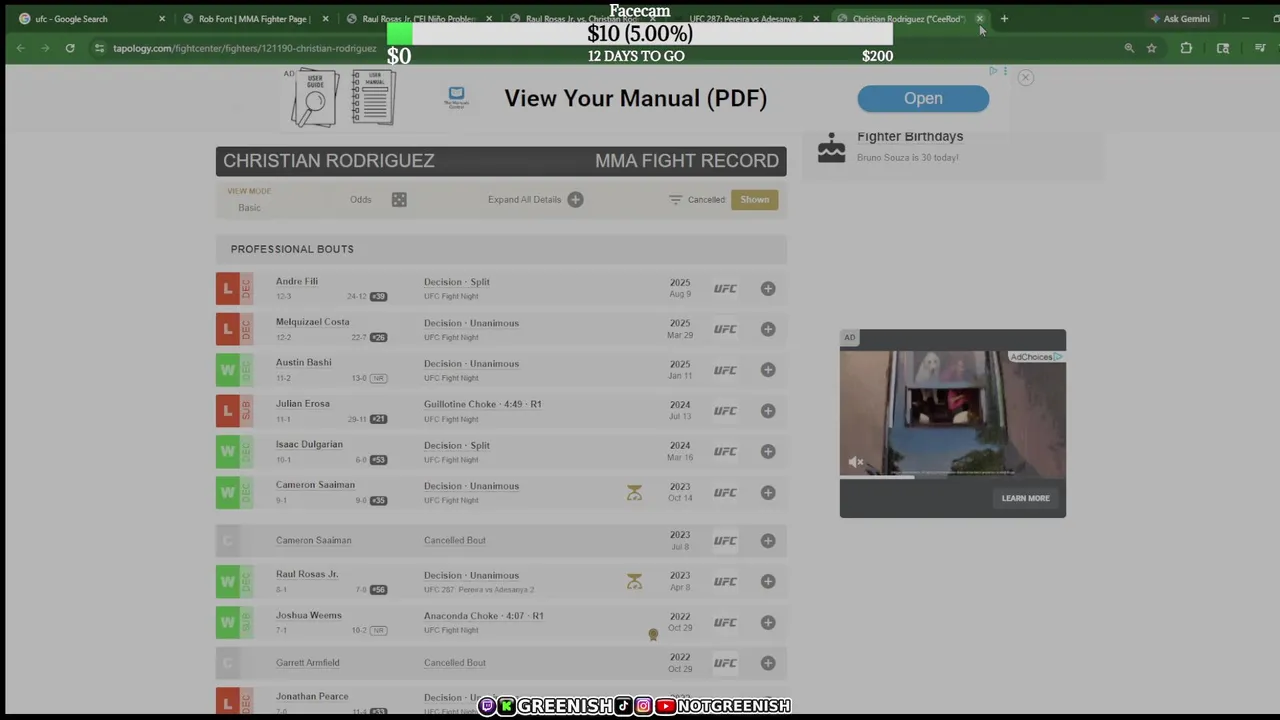Click the Open button on manual ad
The width and height of the screenshot is (1280, 720).
tap(923, 99)
